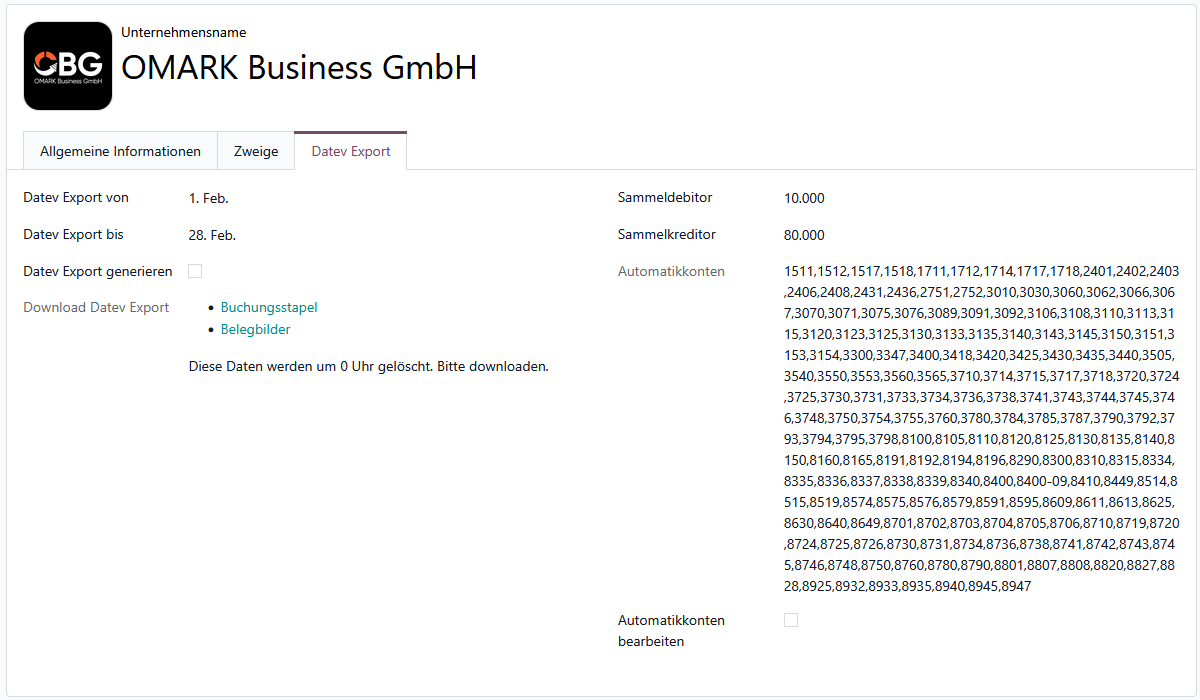Click the Sammeldebitor value 10.000
1200x700 pixels.
click(804, 198)
